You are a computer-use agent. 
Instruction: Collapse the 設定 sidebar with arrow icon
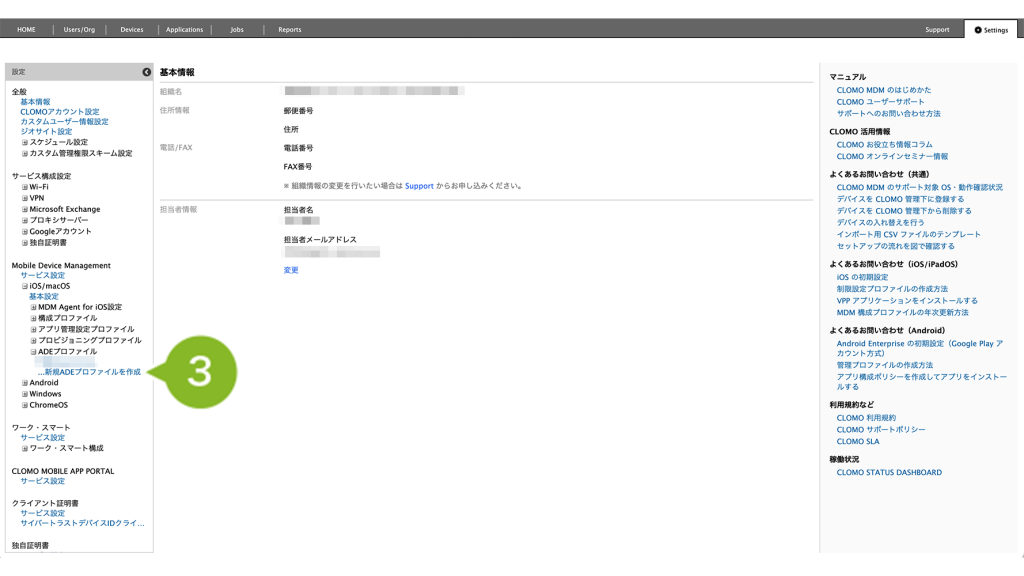[x=146, y=72]
